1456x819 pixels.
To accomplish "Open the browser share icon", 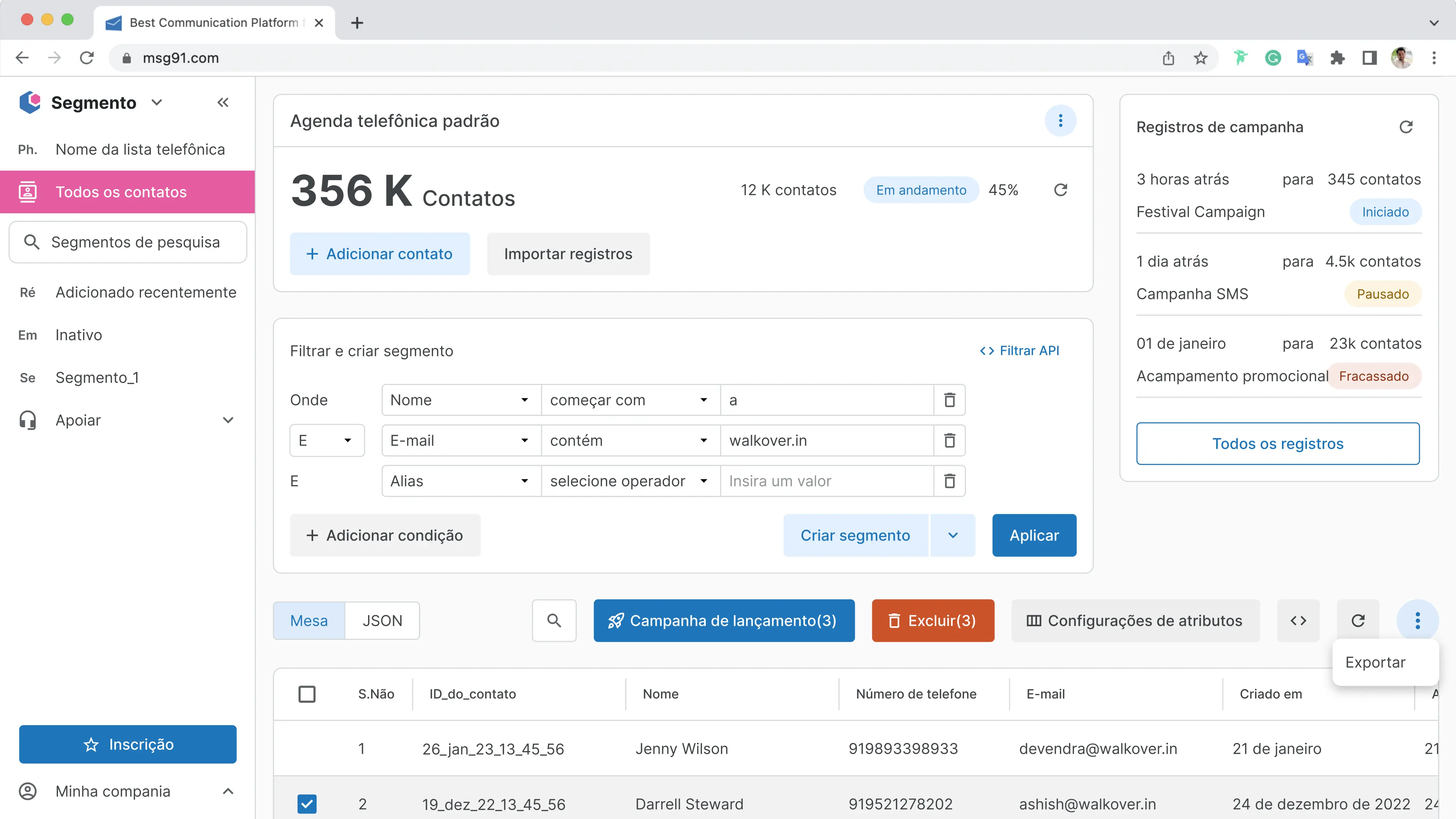I will point(1168,58).
